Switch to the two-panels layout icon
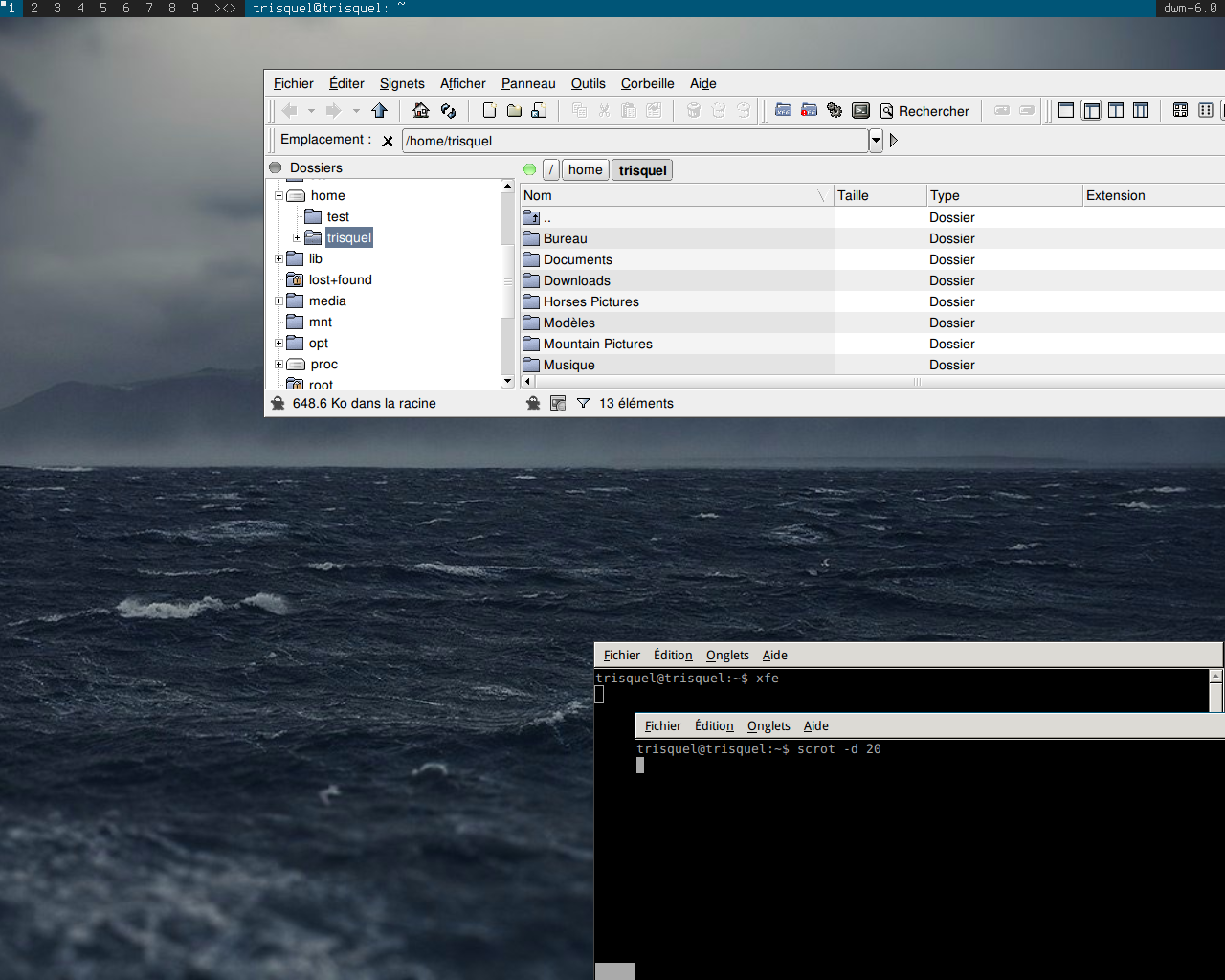The image size is (1225, 980). 1116,111
